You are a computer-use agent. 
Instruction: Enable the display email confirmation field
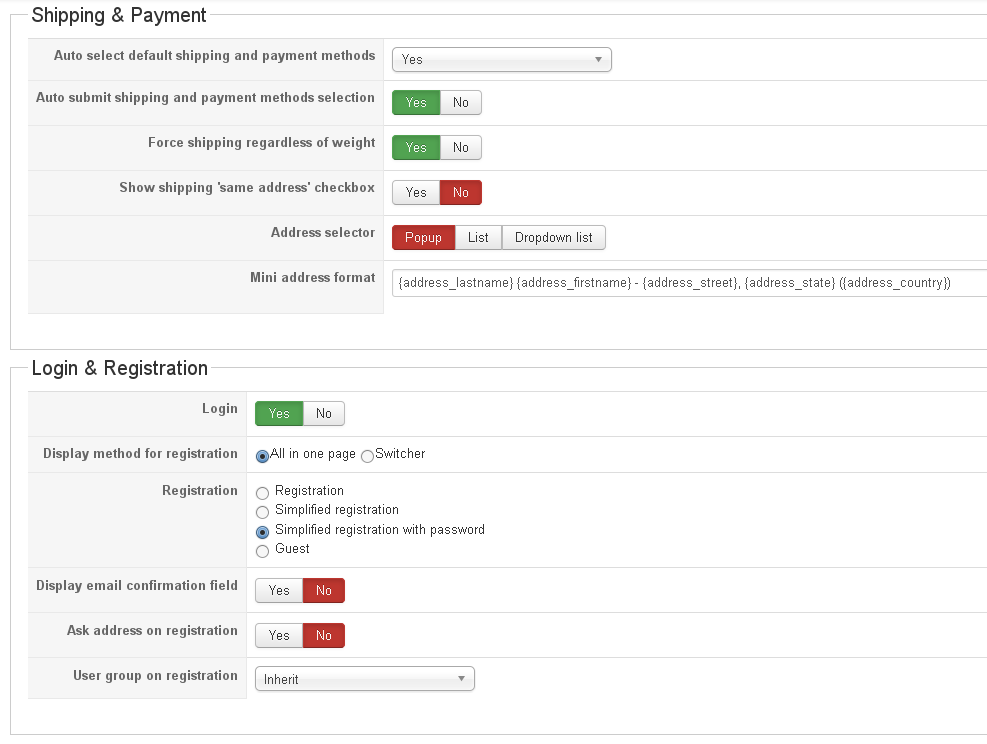279,591
